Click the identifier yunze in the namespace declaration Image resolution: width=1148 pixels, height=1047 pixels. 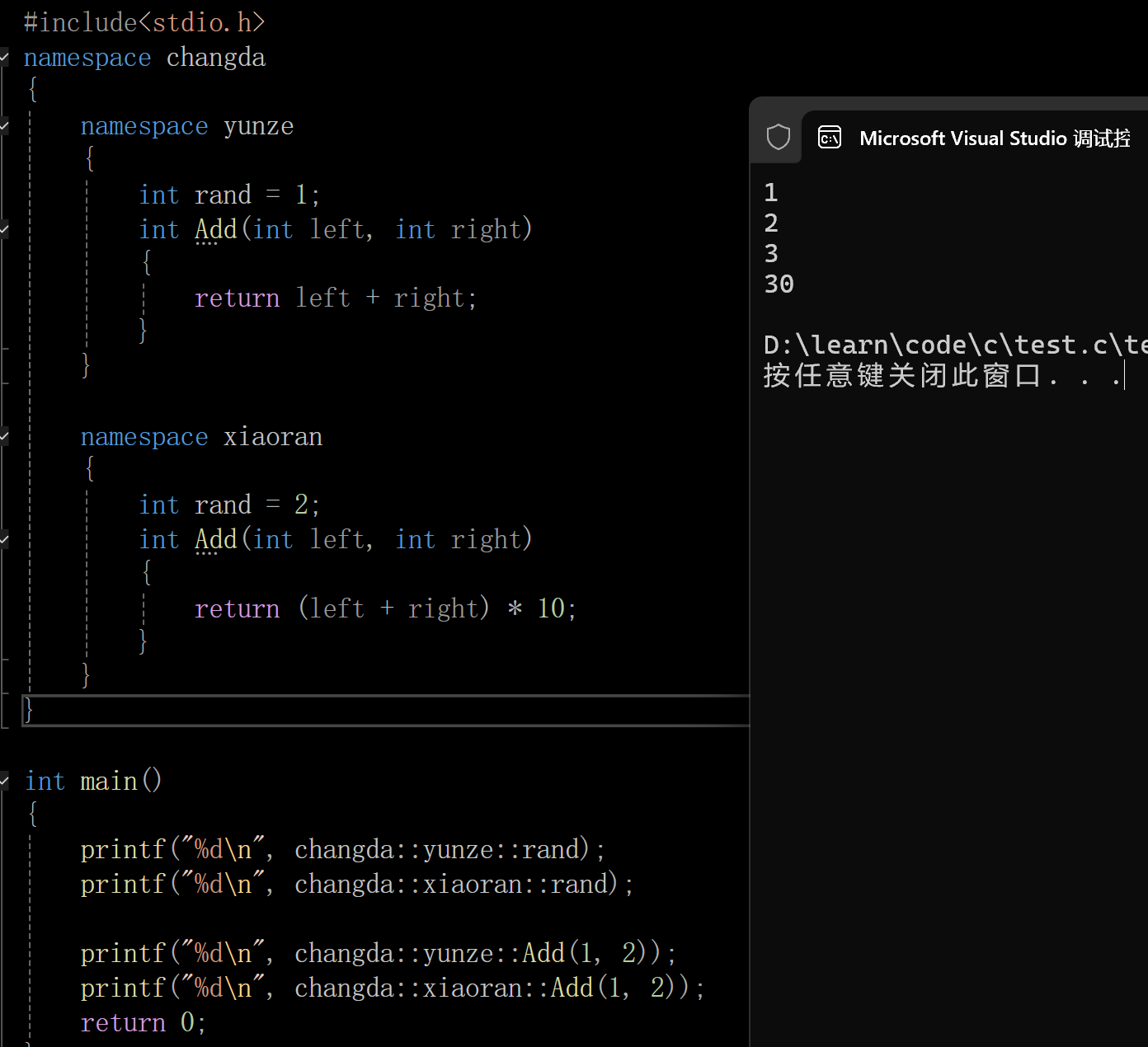(x=259, y=126)
